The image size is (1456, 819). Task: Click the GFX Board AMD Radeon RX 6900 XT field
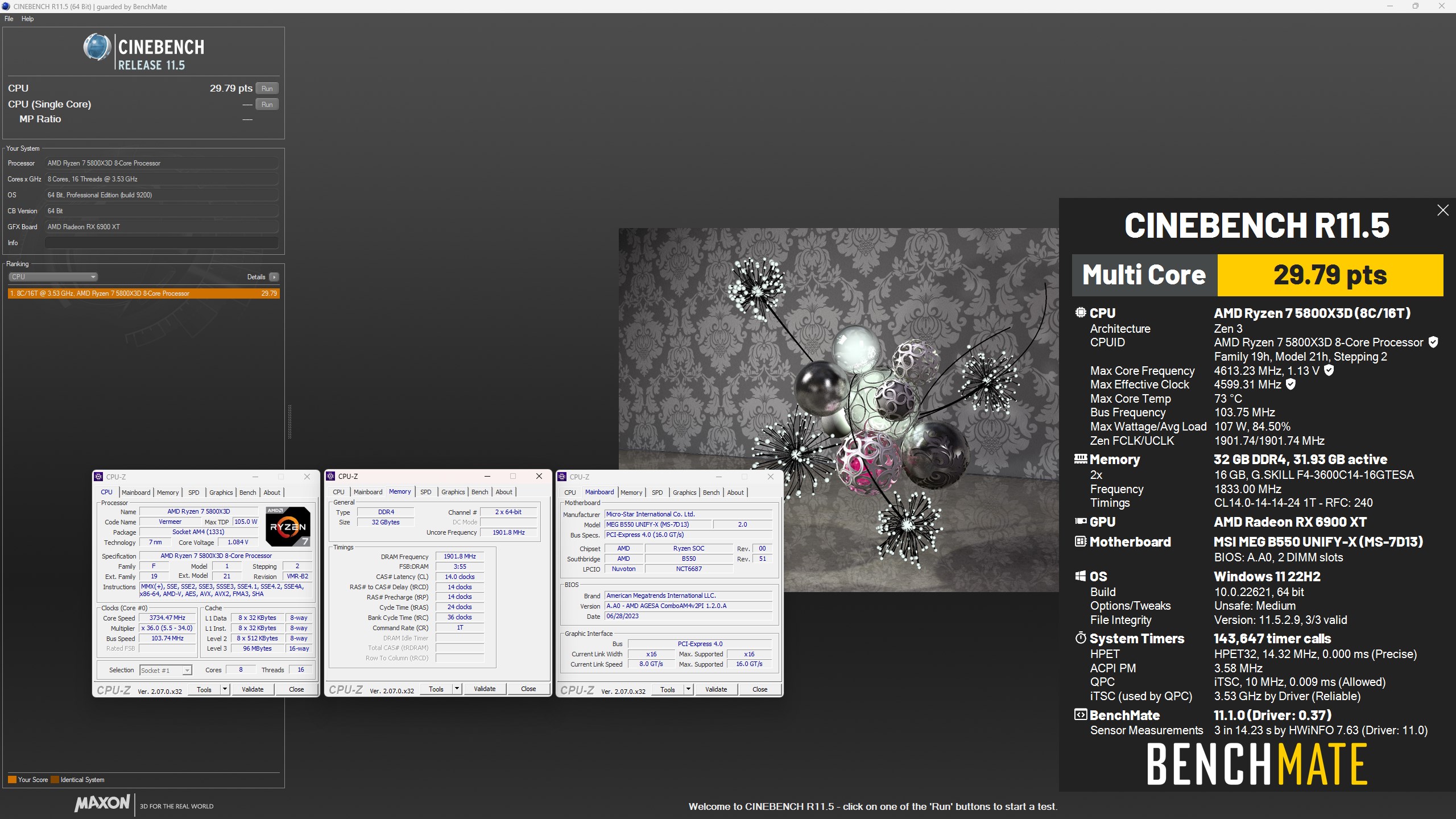(x=162, y=227)
